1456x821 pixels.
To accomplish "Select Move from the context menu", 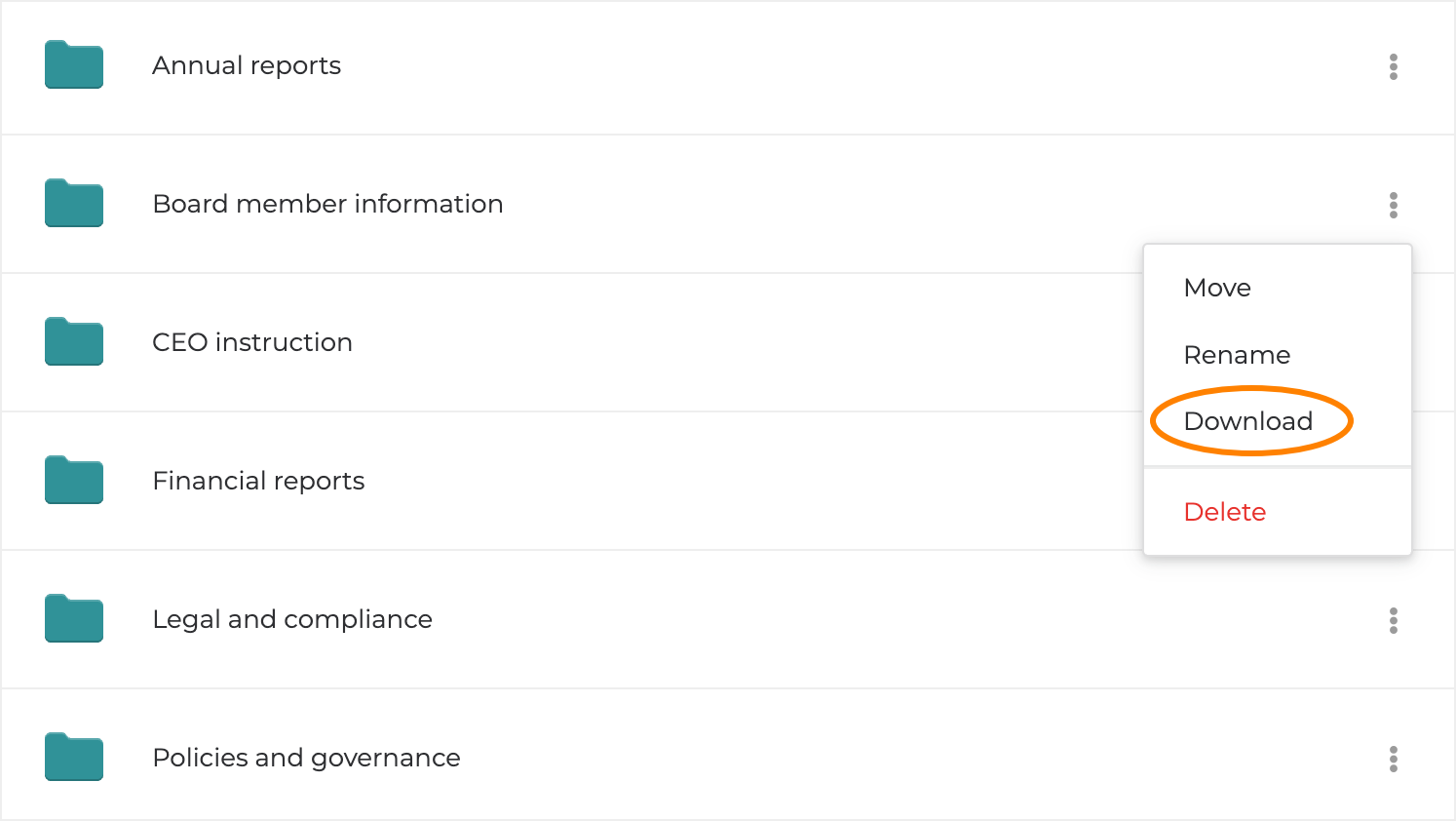I will [x=1217, y=288].
